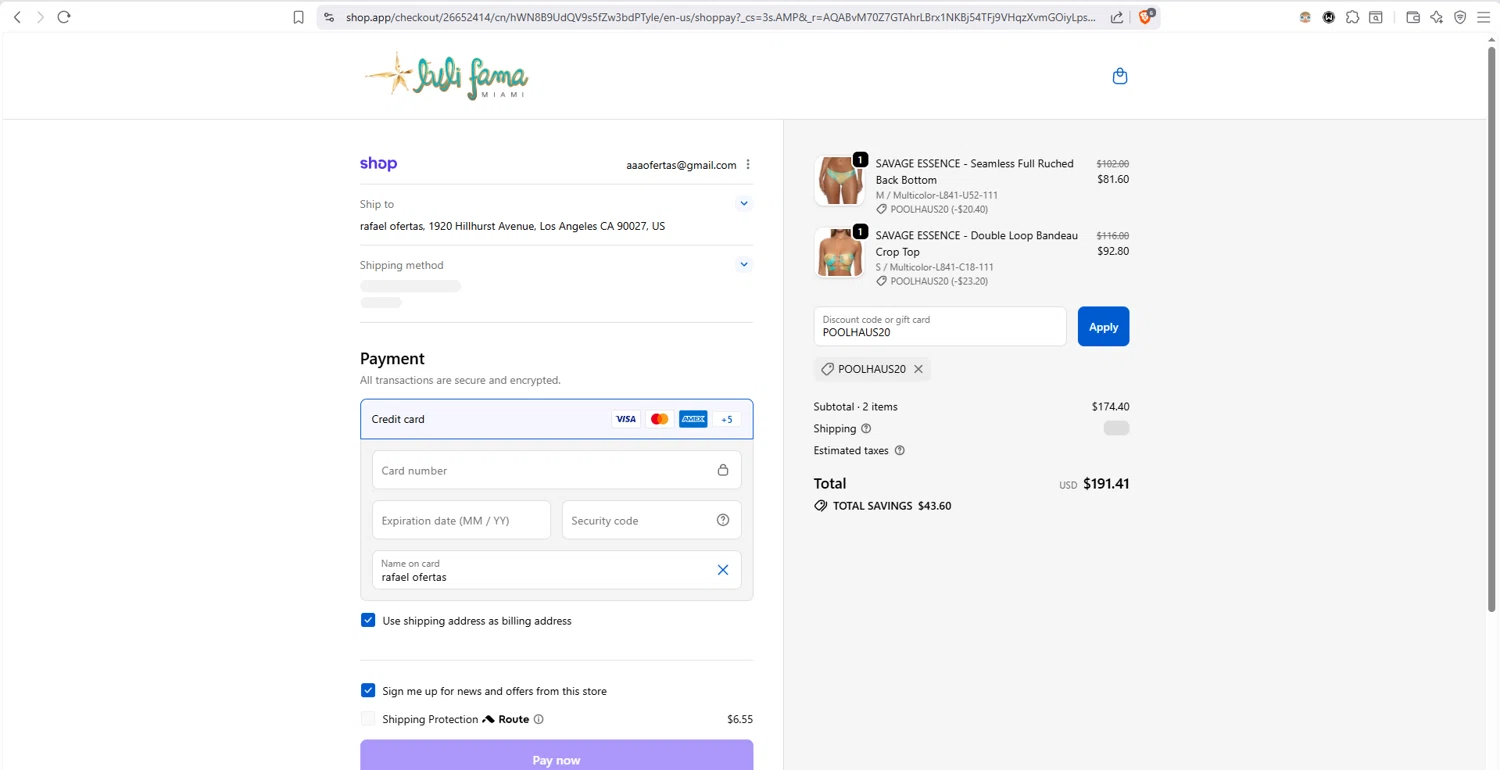Click the browser address bar URL
This screenshot has height=770, width=1500.
(720, 17)
